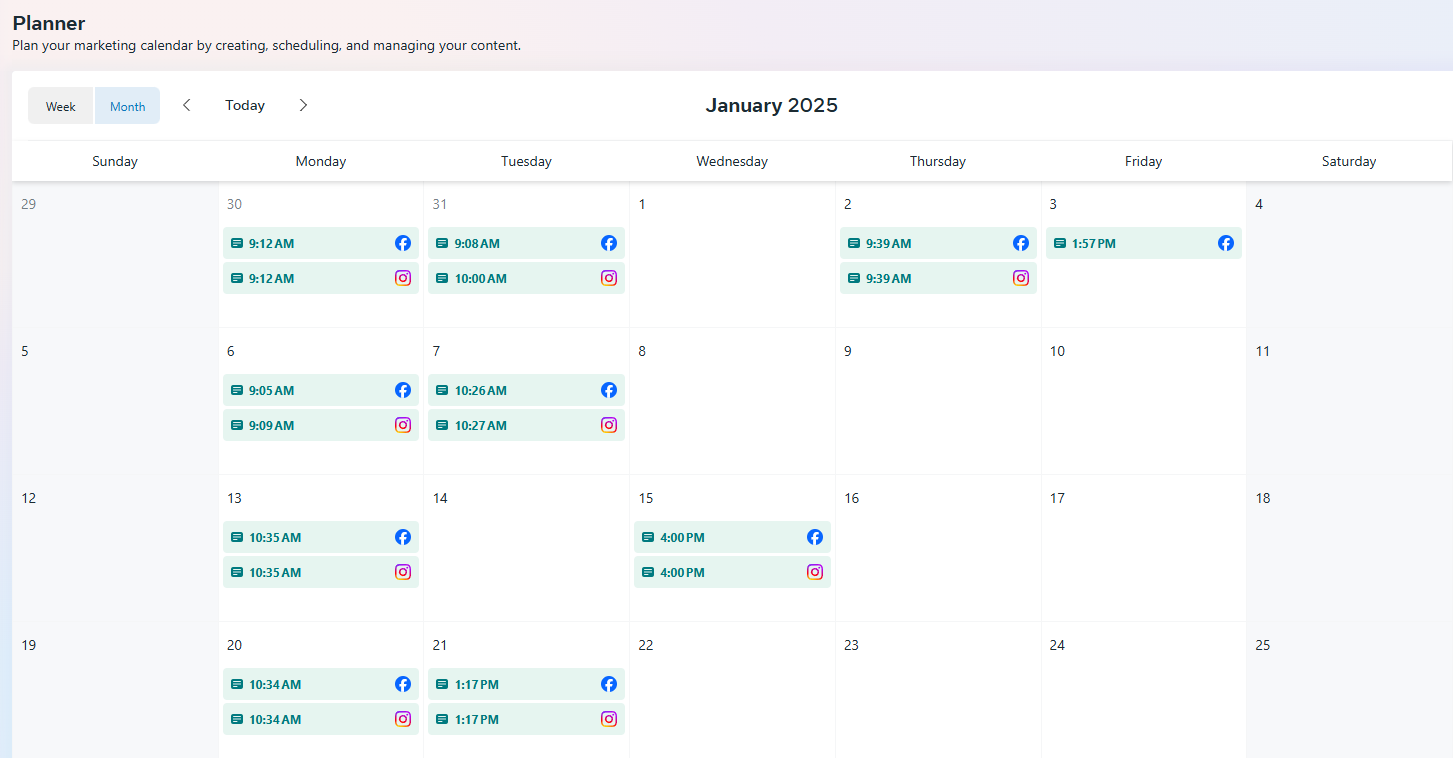Viewport: 1453px width, 758px height.
Task: Select the Month view tab
Action: click(x=127, y=106)
